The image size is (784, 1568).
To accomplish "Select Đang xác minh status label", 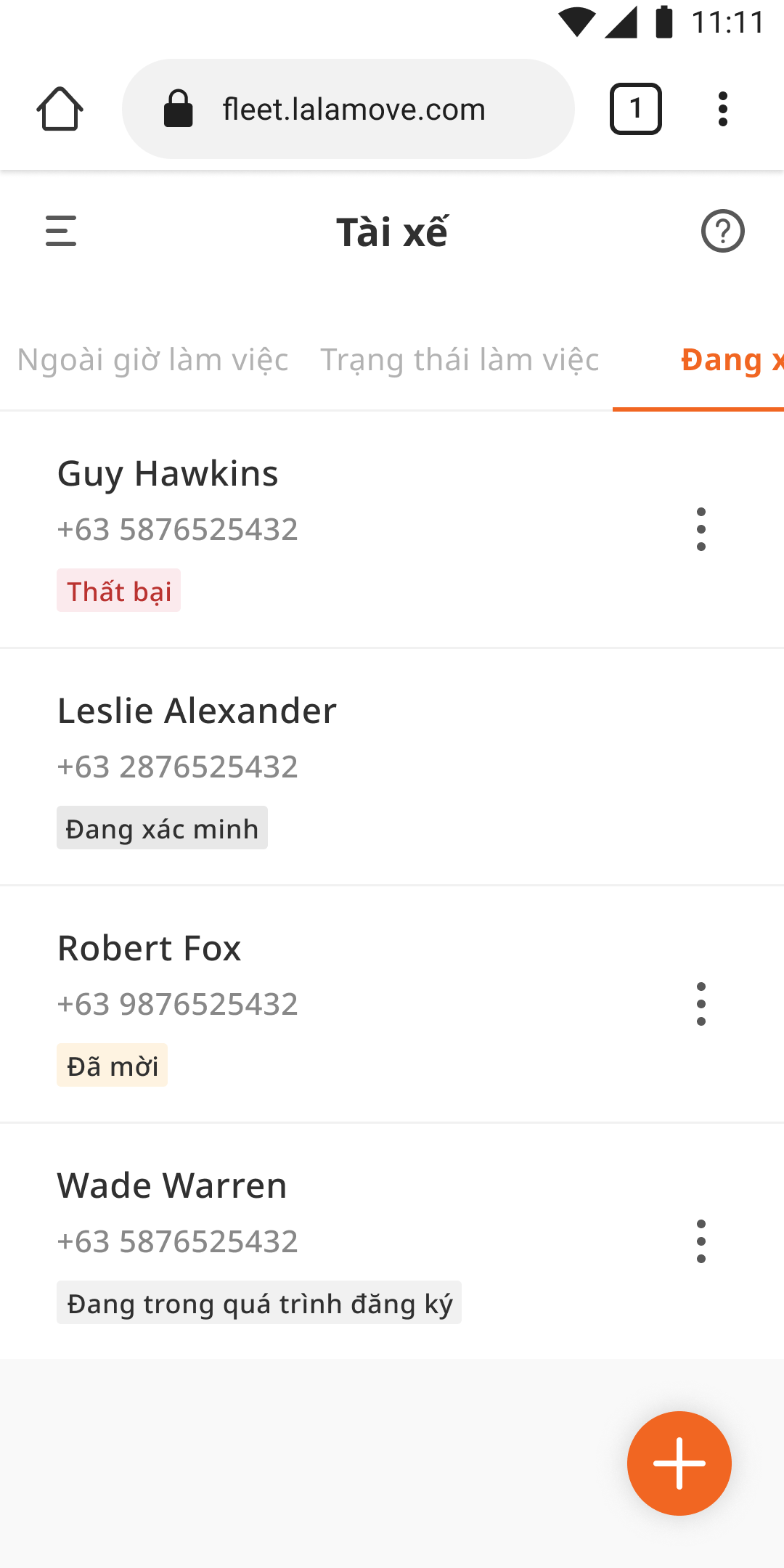I will [x=162, y=828].
